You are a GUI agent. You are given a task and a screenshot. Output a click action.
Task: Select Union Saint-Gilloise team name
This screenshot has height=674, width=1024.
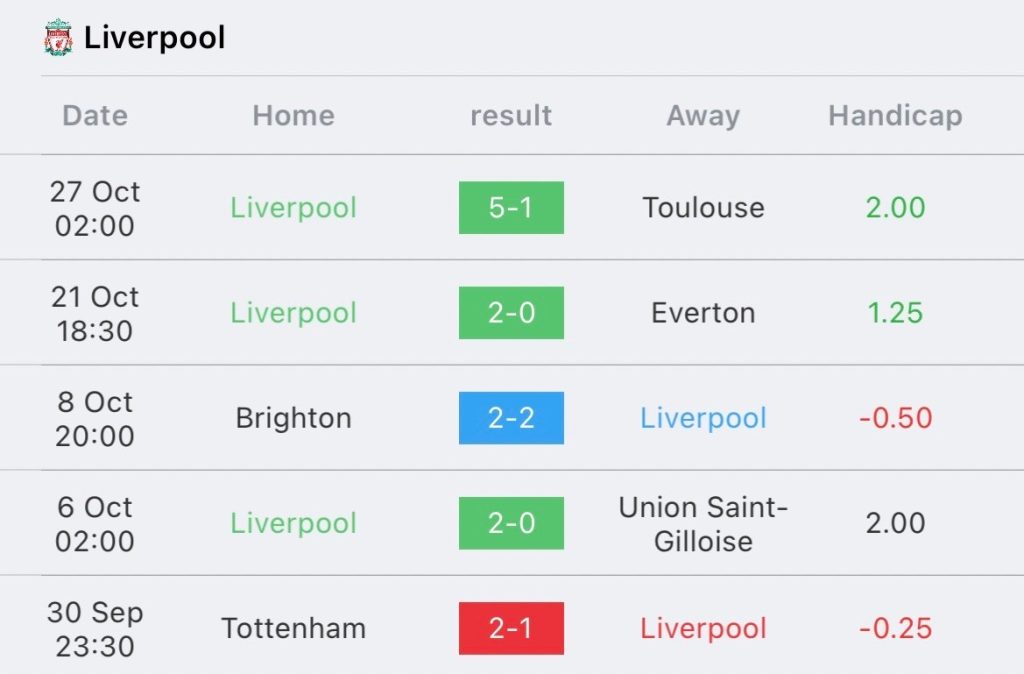(x=703, y=524)
